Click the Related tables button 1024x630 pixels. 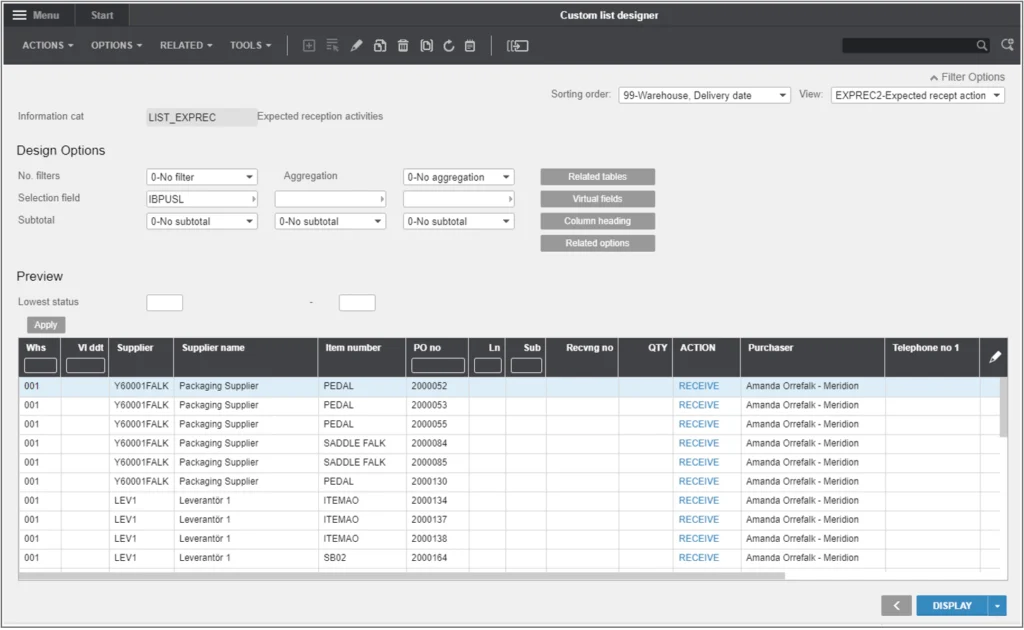[x=597, y=177]
